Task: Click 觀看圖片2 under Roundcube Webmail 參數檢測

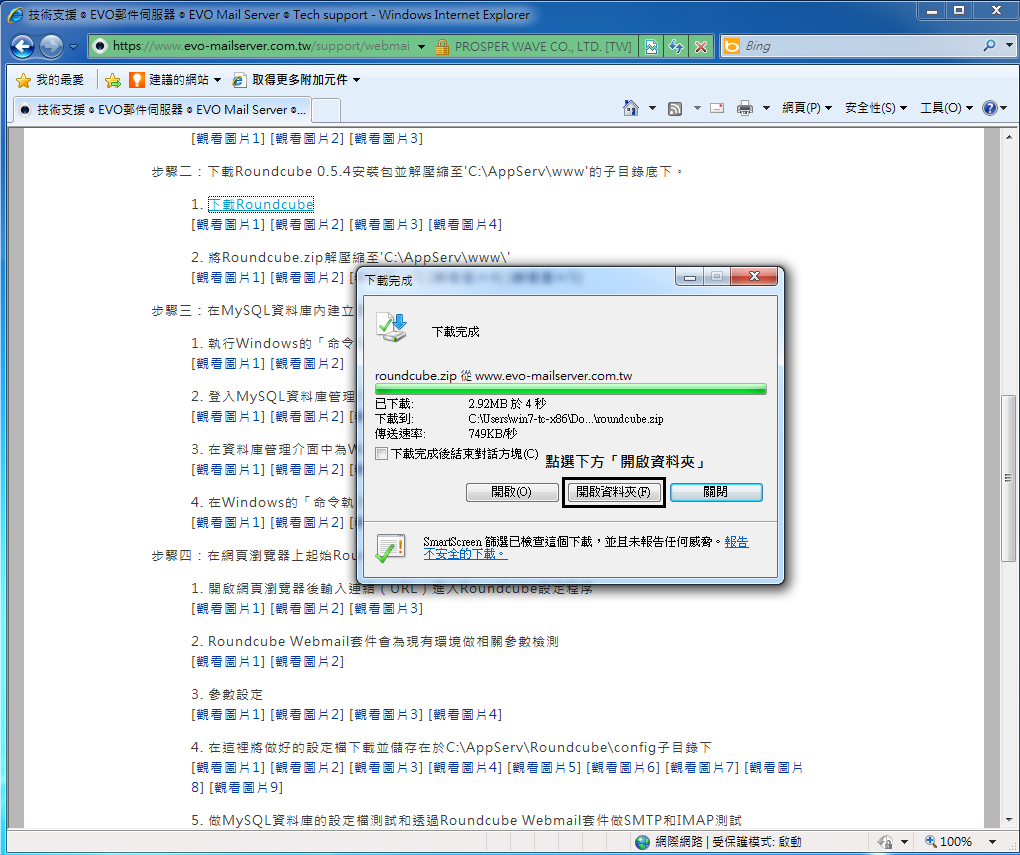Action: point(307,662)
